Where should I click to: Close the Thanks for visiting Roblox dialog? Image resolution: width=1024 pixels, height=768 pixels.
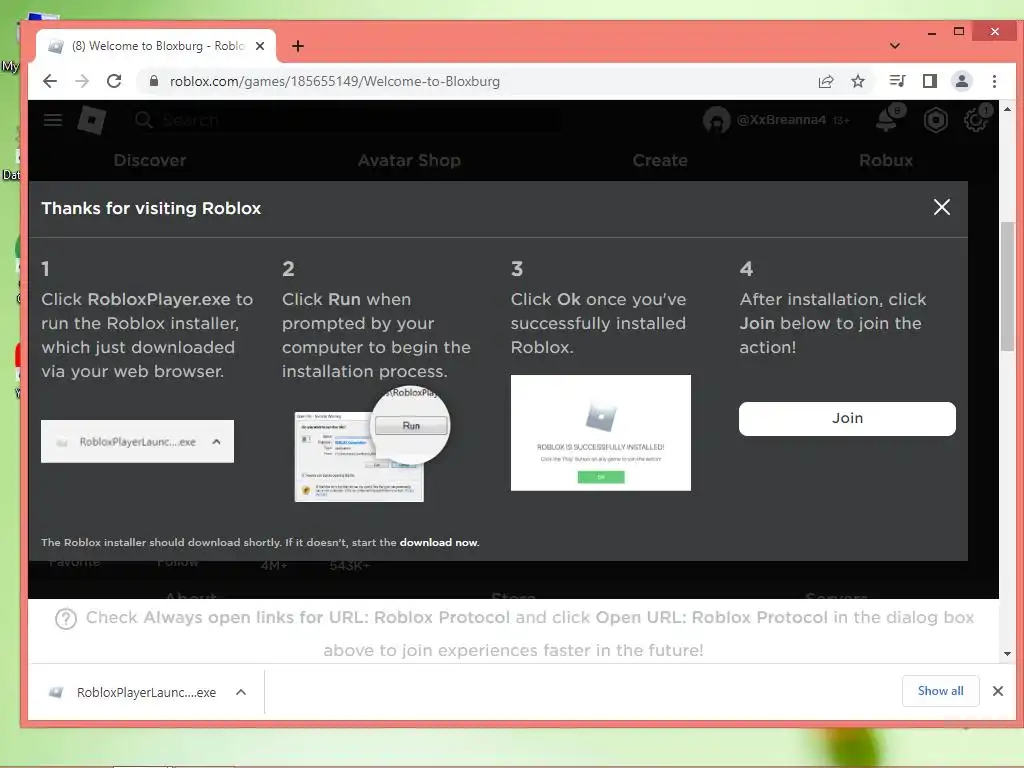pos(942,207)
